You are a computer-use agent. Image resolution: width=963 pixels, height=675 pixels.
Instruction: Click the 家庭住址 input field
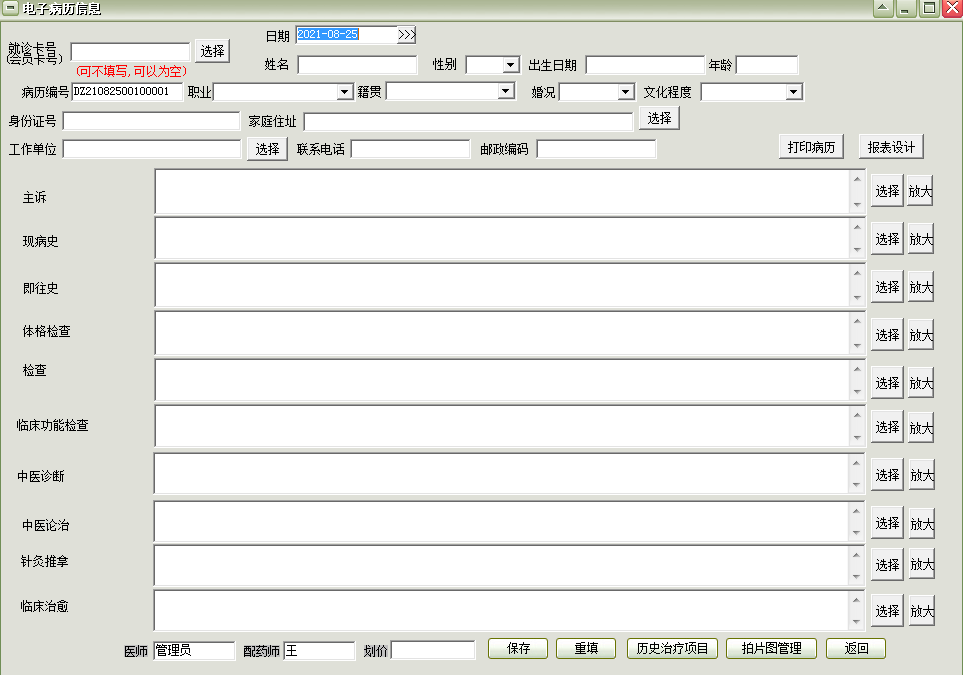point(468,121)
